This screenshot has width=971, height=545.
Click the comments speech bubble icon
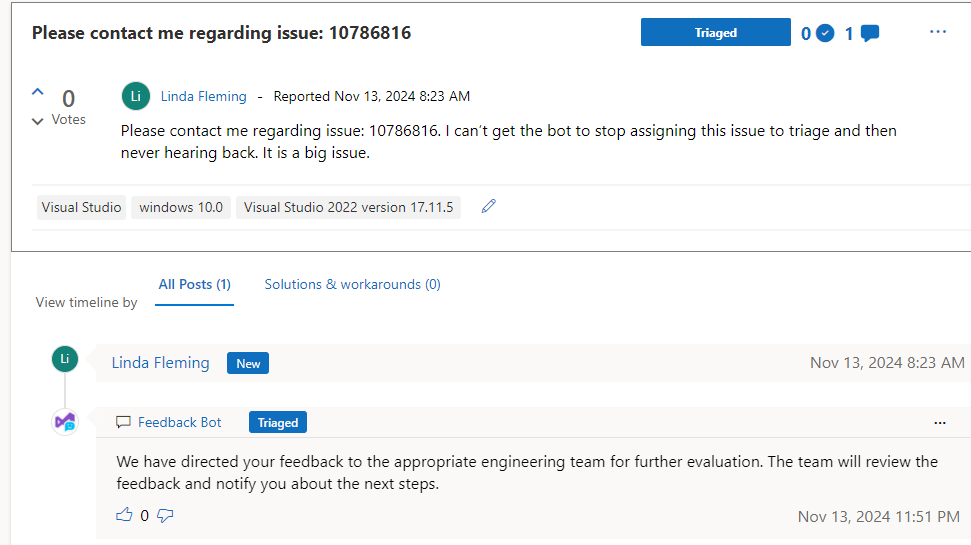pyautogui.click(x=869, y=33)
